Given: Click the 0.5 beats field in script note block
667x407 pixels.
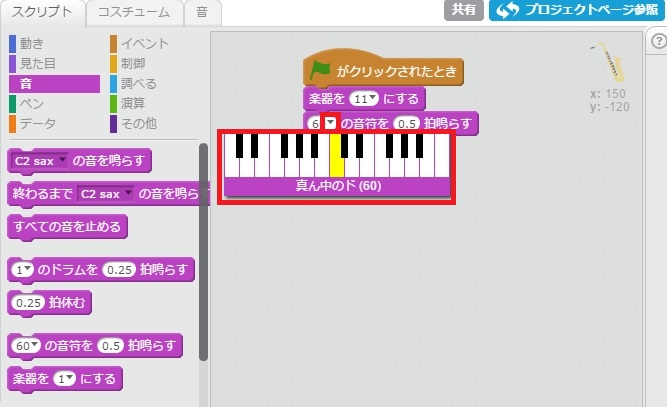Looking at the screenshot, I should (407, 124).
